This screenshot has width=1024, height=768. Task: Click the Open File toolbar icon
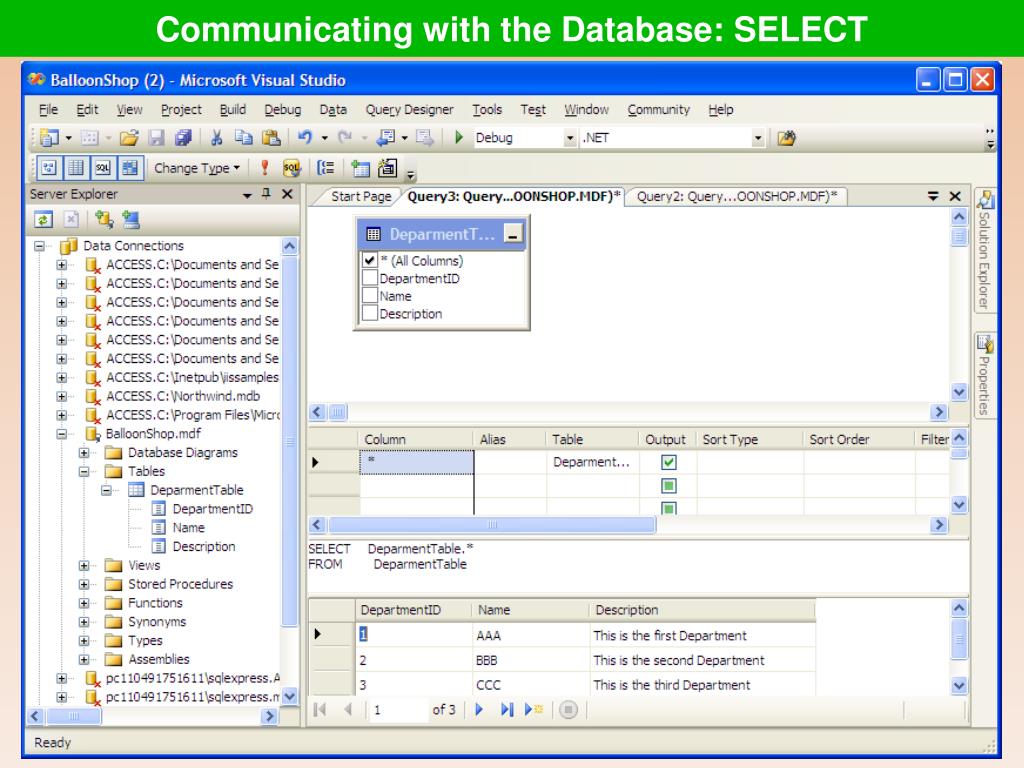(x=129, y=138)
